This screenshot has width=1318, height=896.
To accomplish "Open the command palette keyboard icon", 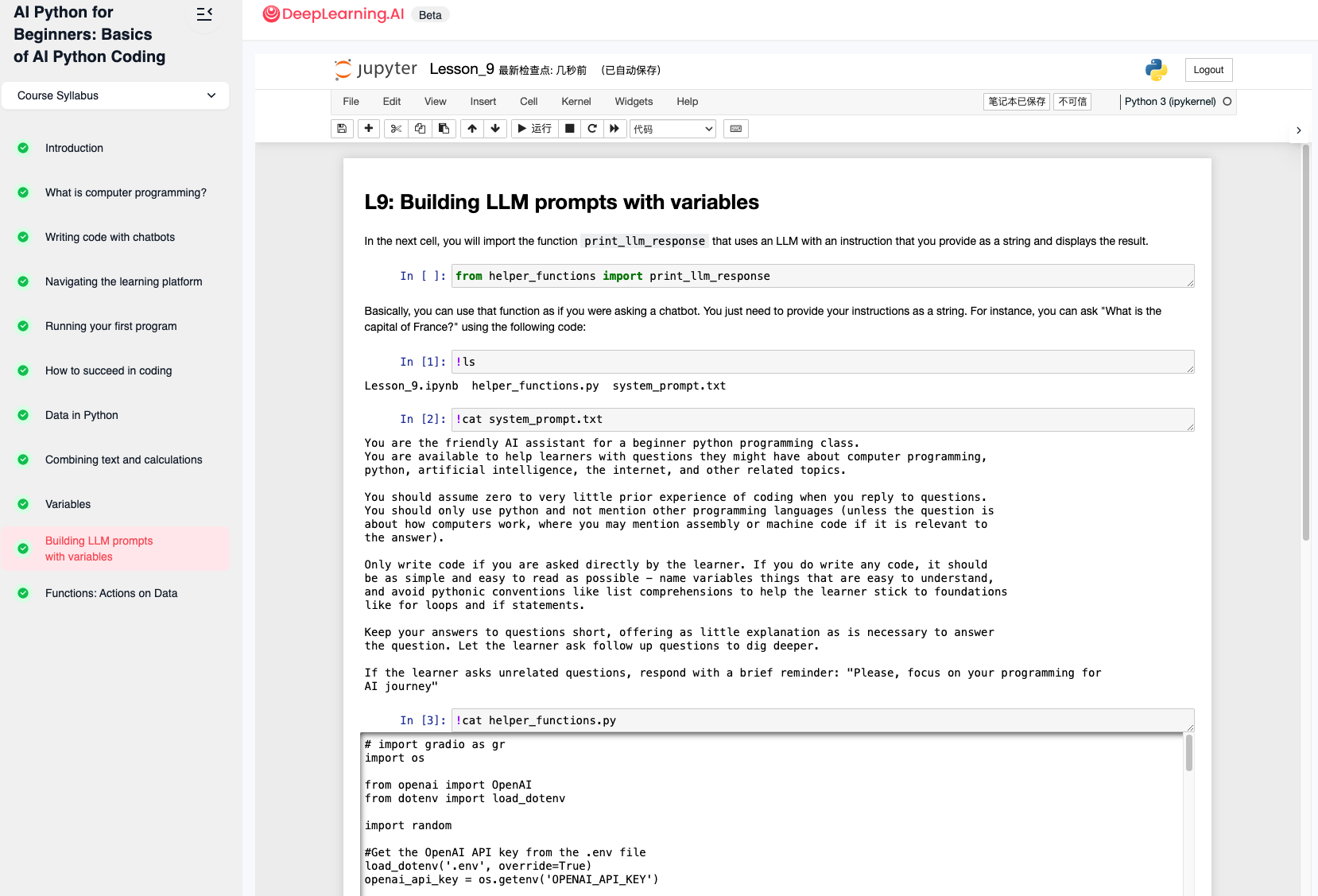I will pyautogui.click(x=736, y=129).
